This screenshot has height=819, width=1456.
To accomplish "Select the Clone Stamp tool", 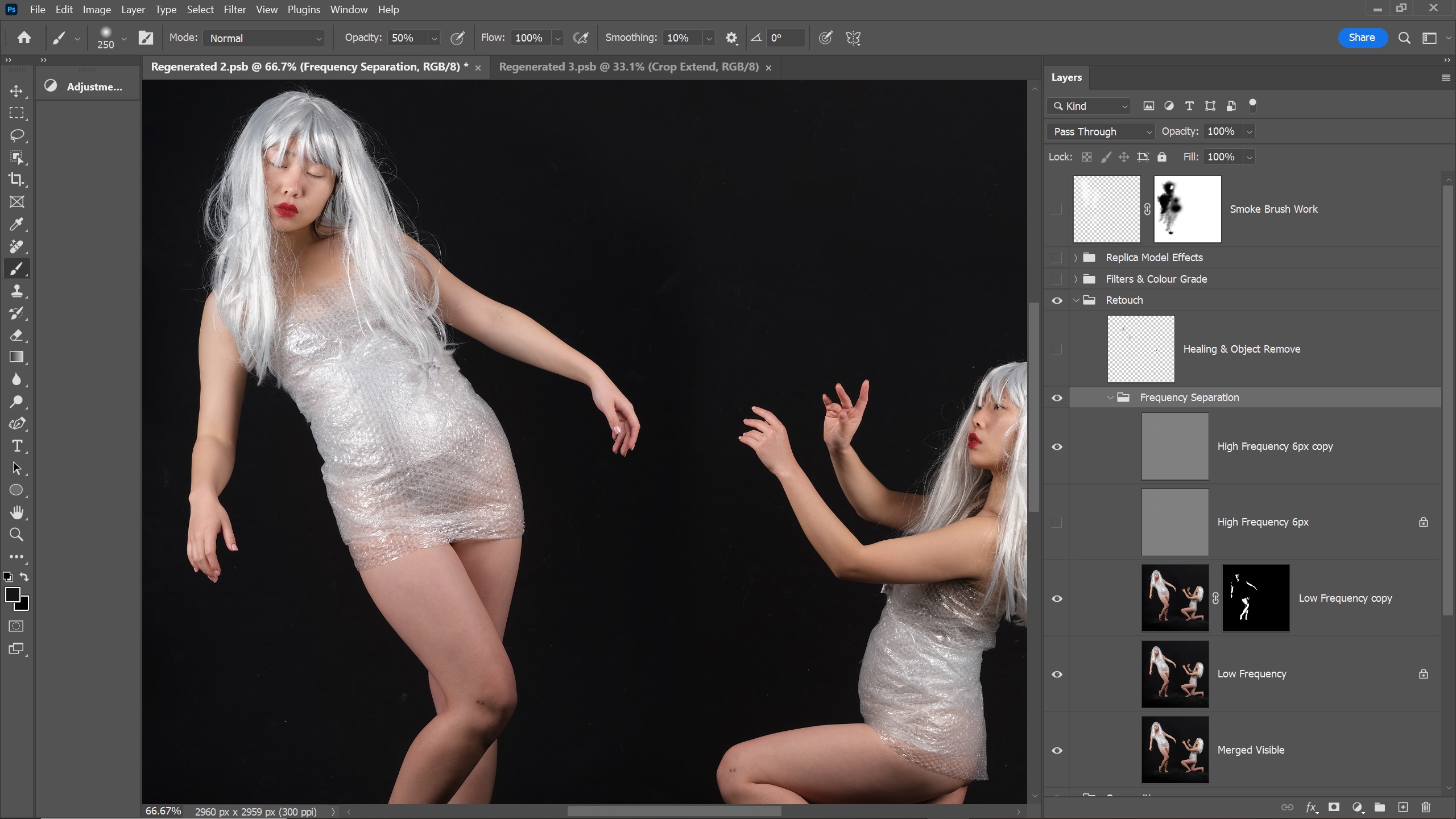I will coord(16,291).
